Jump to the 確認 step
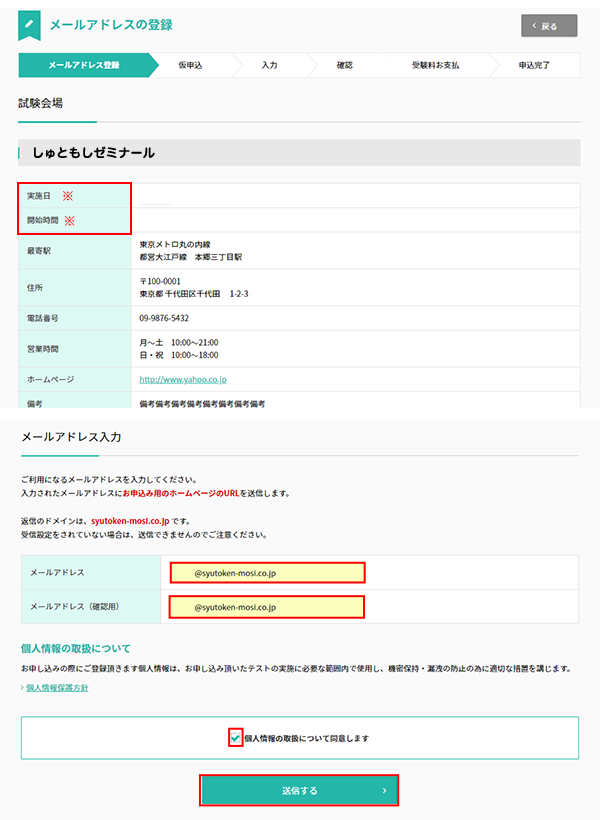 pos(345,65)
